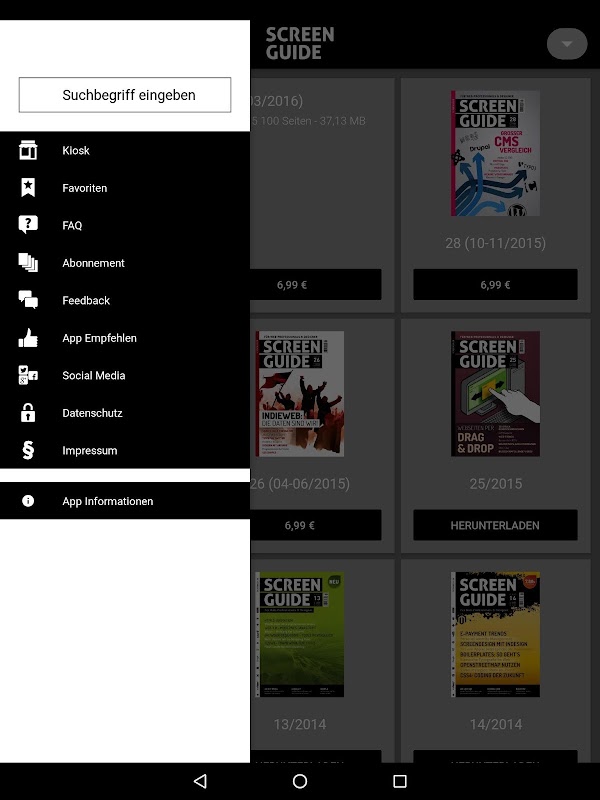This screenshot has width=600, height=800.
Task: Open App Informationen label
Action: point(108,501)
